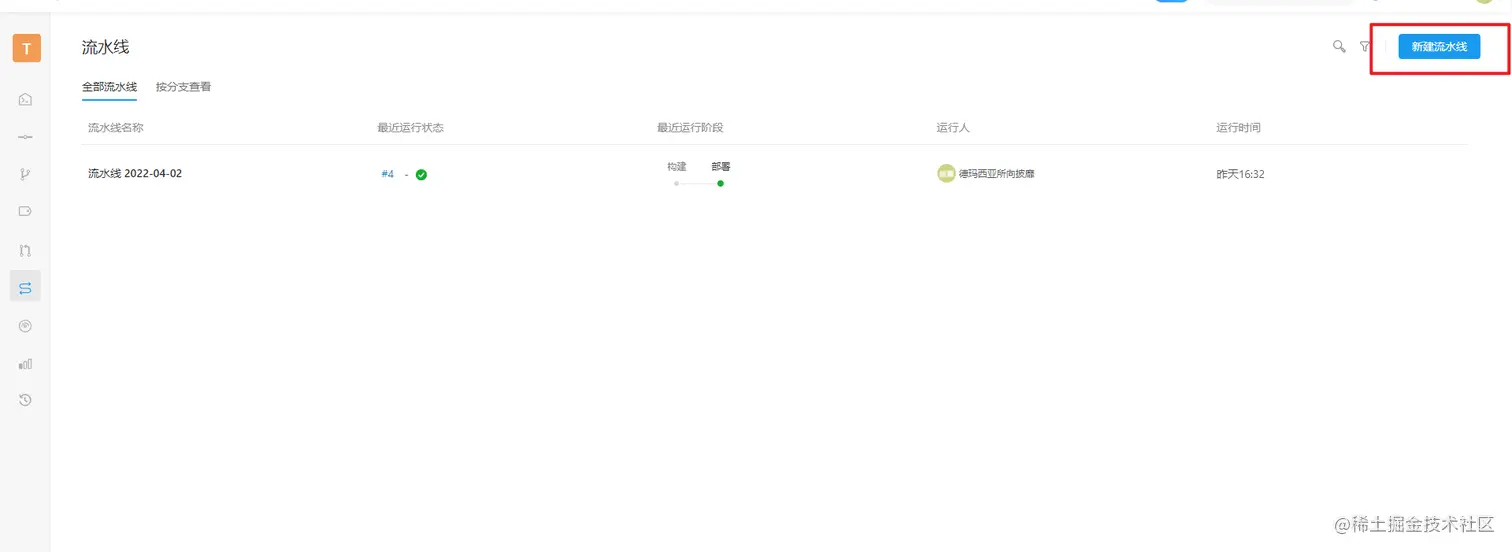The image size is (1512, 552).
Task: Click the 最近运行状态 column header
Action: coord(410,128)
